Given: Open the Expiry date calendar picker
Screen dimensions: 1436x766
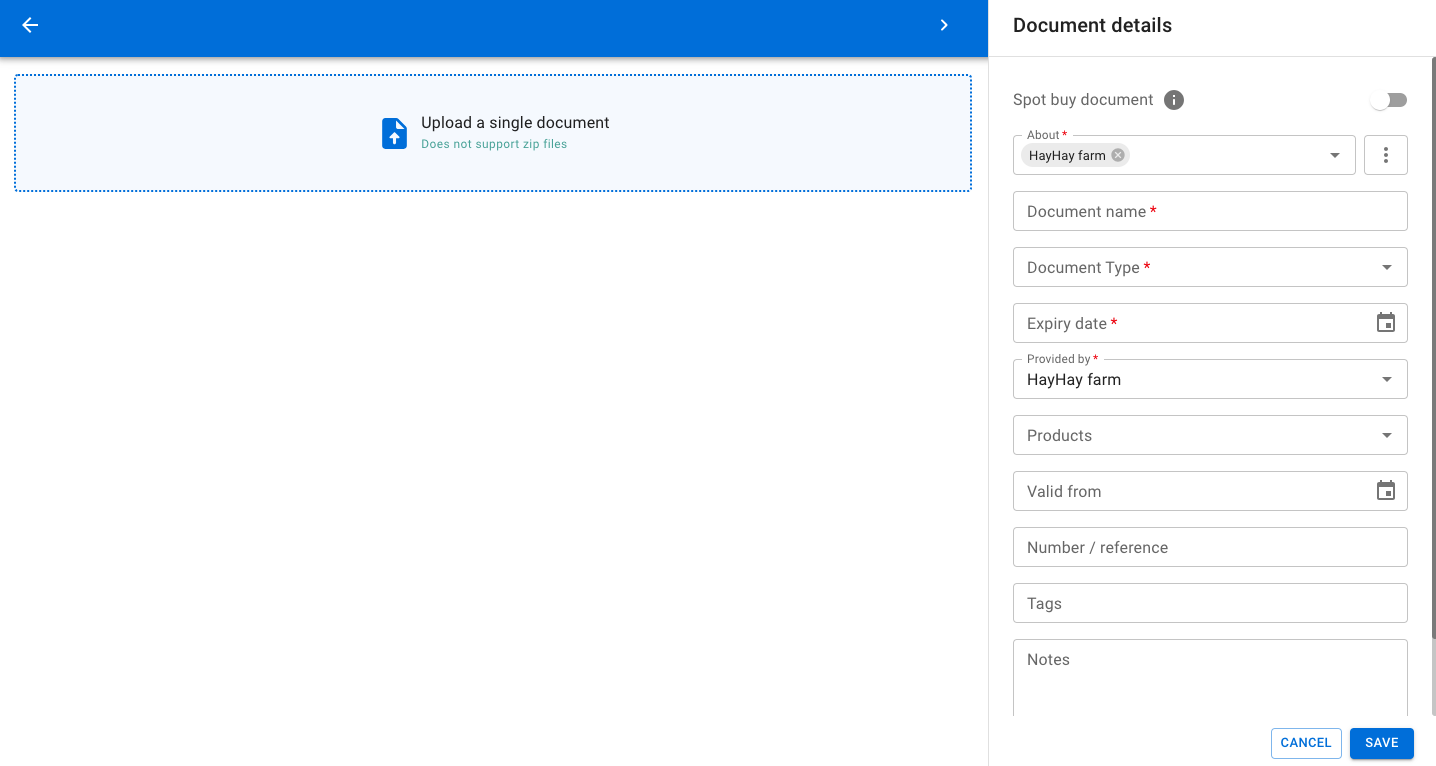Looking at the screenshot, I should click(x=1386, y=323).
